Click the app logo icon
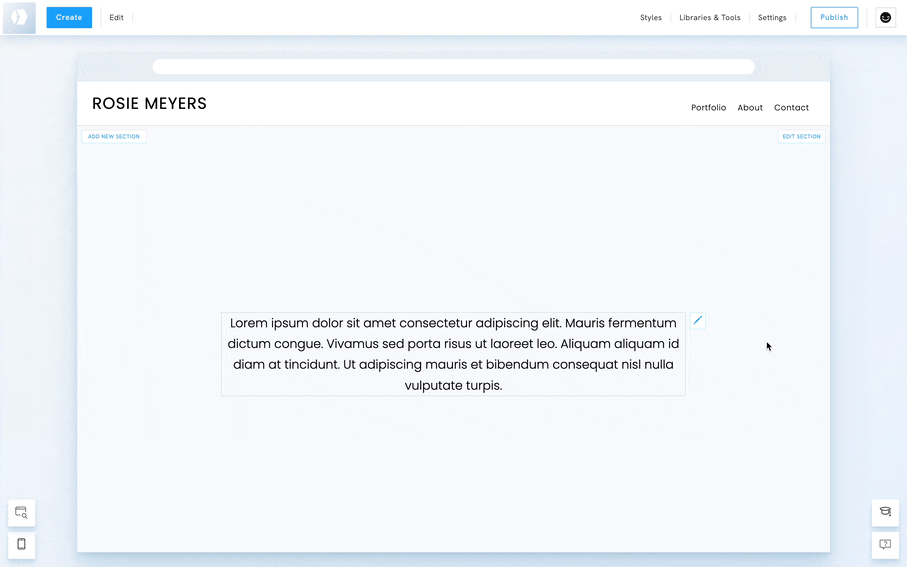The image size is (907, 567). pos(19,17)
